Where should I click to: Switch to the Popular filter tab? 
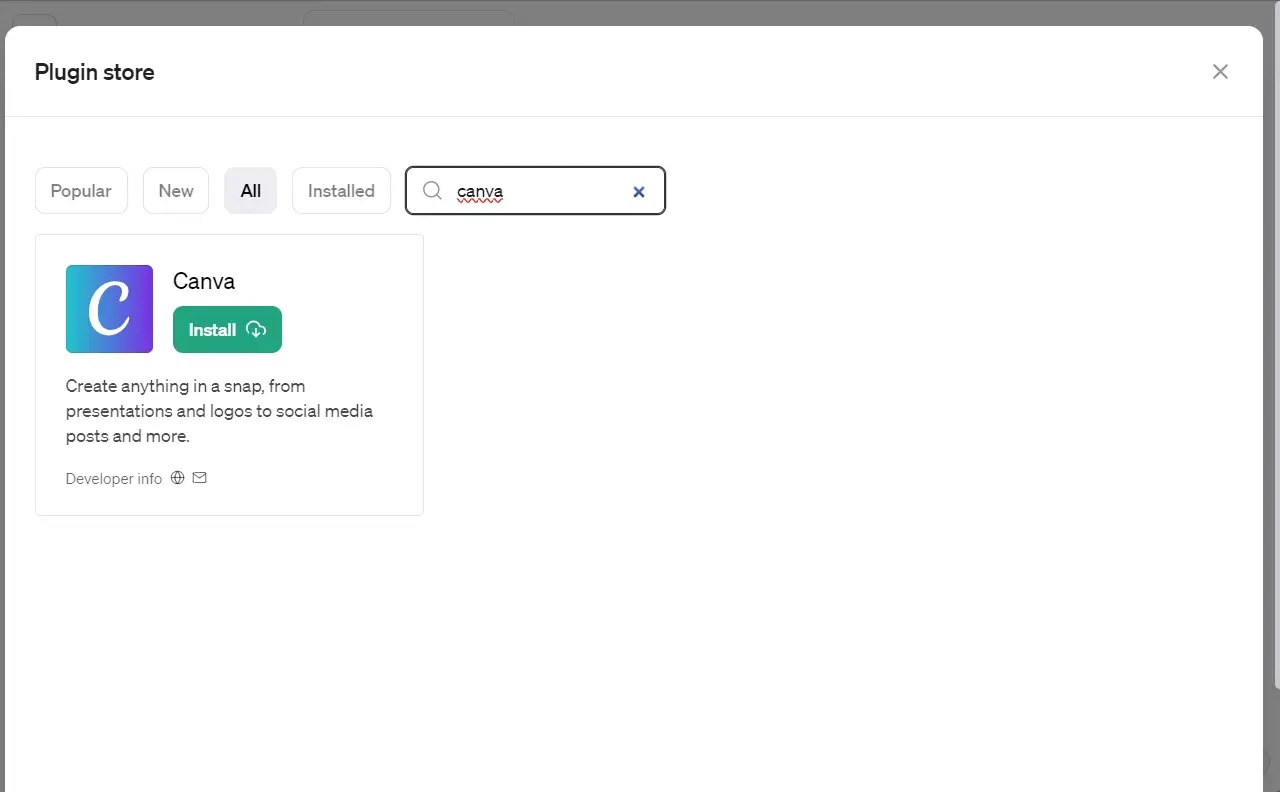[x=81, y=191]
